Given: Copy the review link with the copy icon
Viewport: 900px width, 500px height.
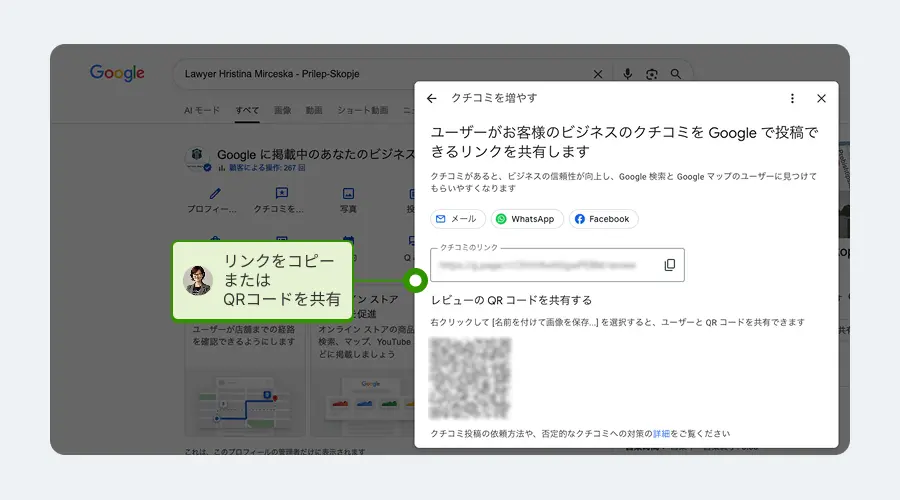Looking at the screenshot, I should click(669, 265).
